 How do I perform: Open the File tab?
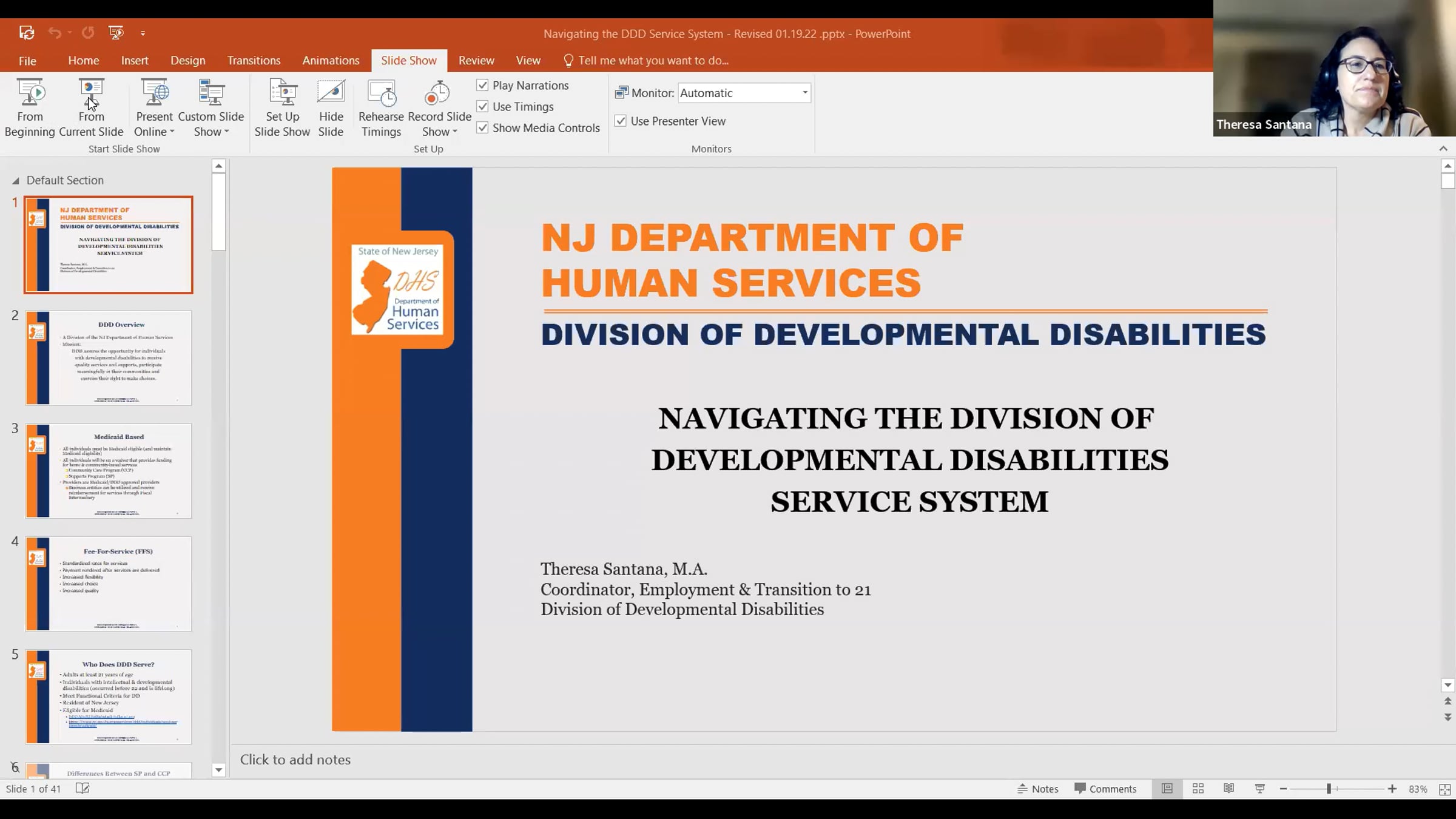coord(27,61)
